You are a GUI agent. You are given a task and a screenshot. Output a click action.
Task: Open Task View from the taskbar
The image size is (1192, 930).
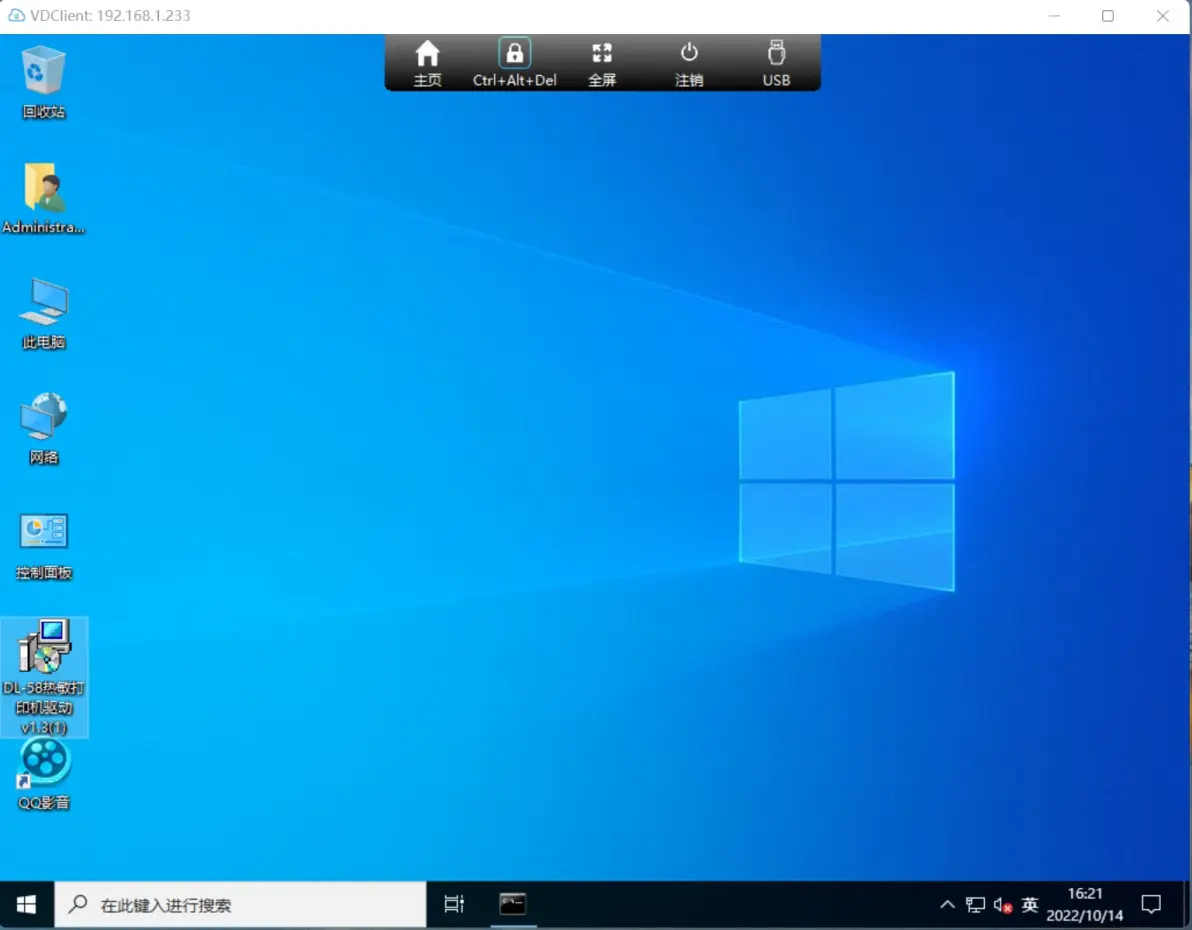[454, 905]
